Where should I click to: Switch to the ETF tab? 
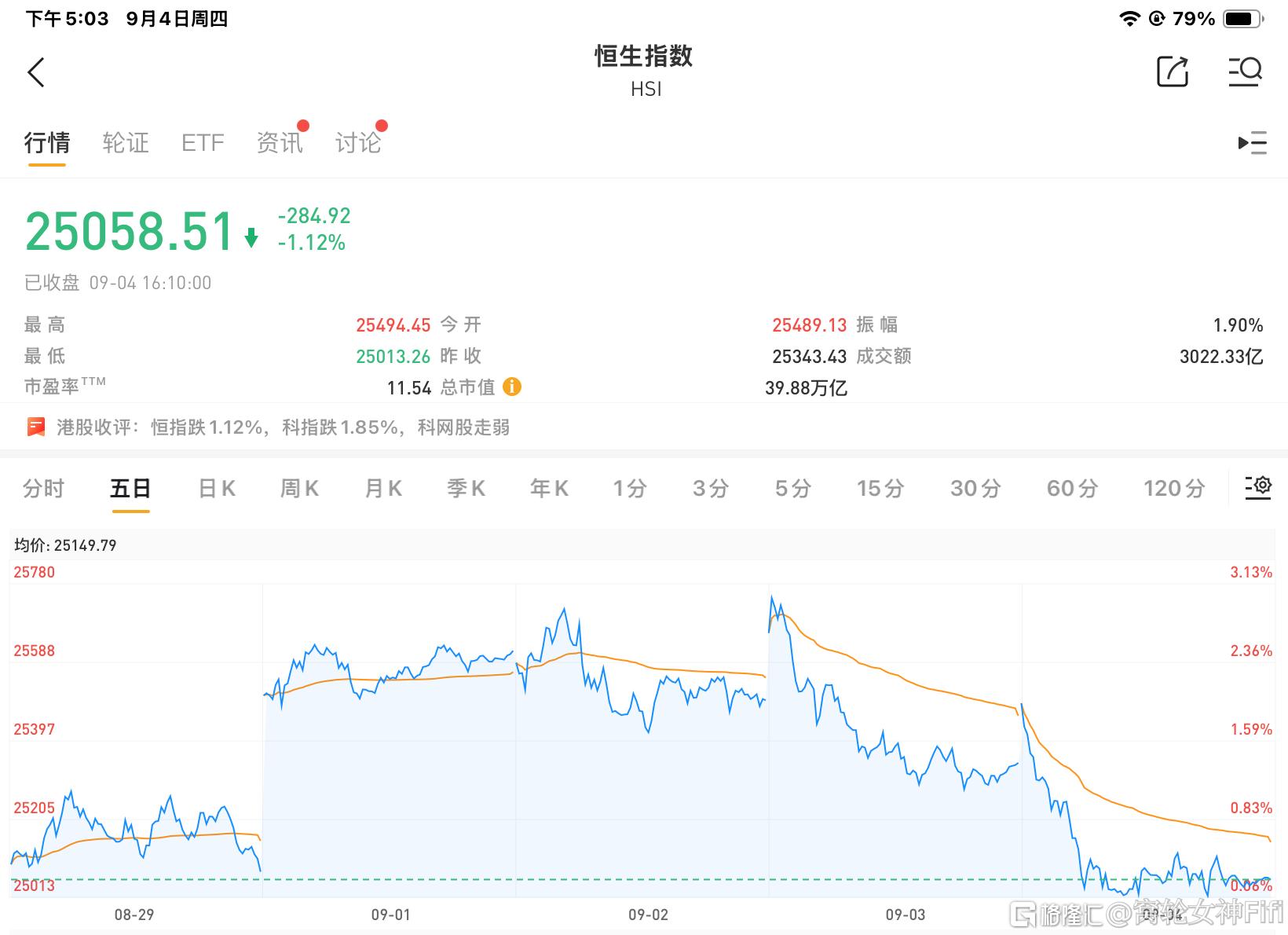tap(203, 143)
